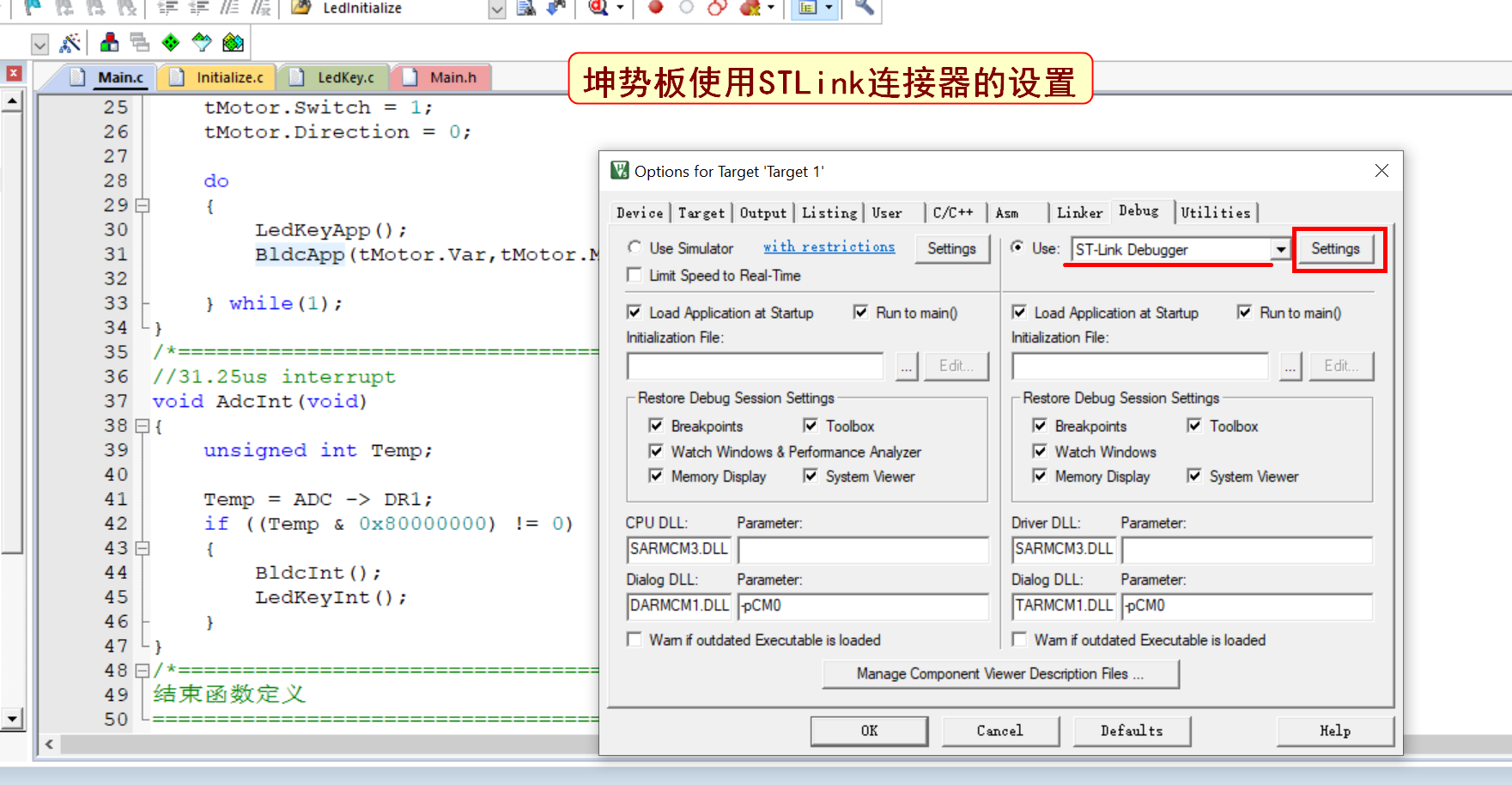Click the Driver DLL Parameter input field

1246,549
